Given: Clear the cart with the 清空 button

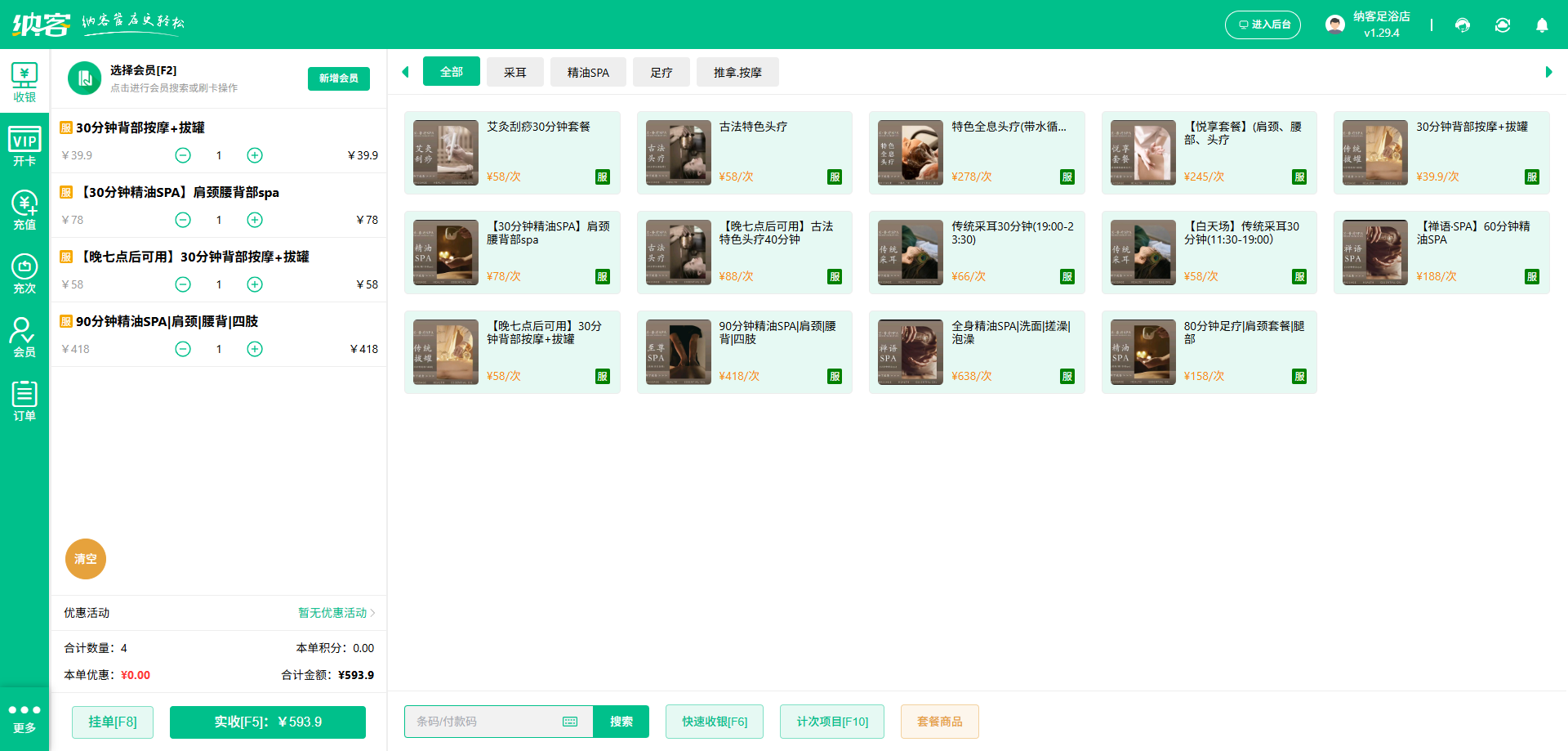Looking at the screenshot, I should point(85,559).
